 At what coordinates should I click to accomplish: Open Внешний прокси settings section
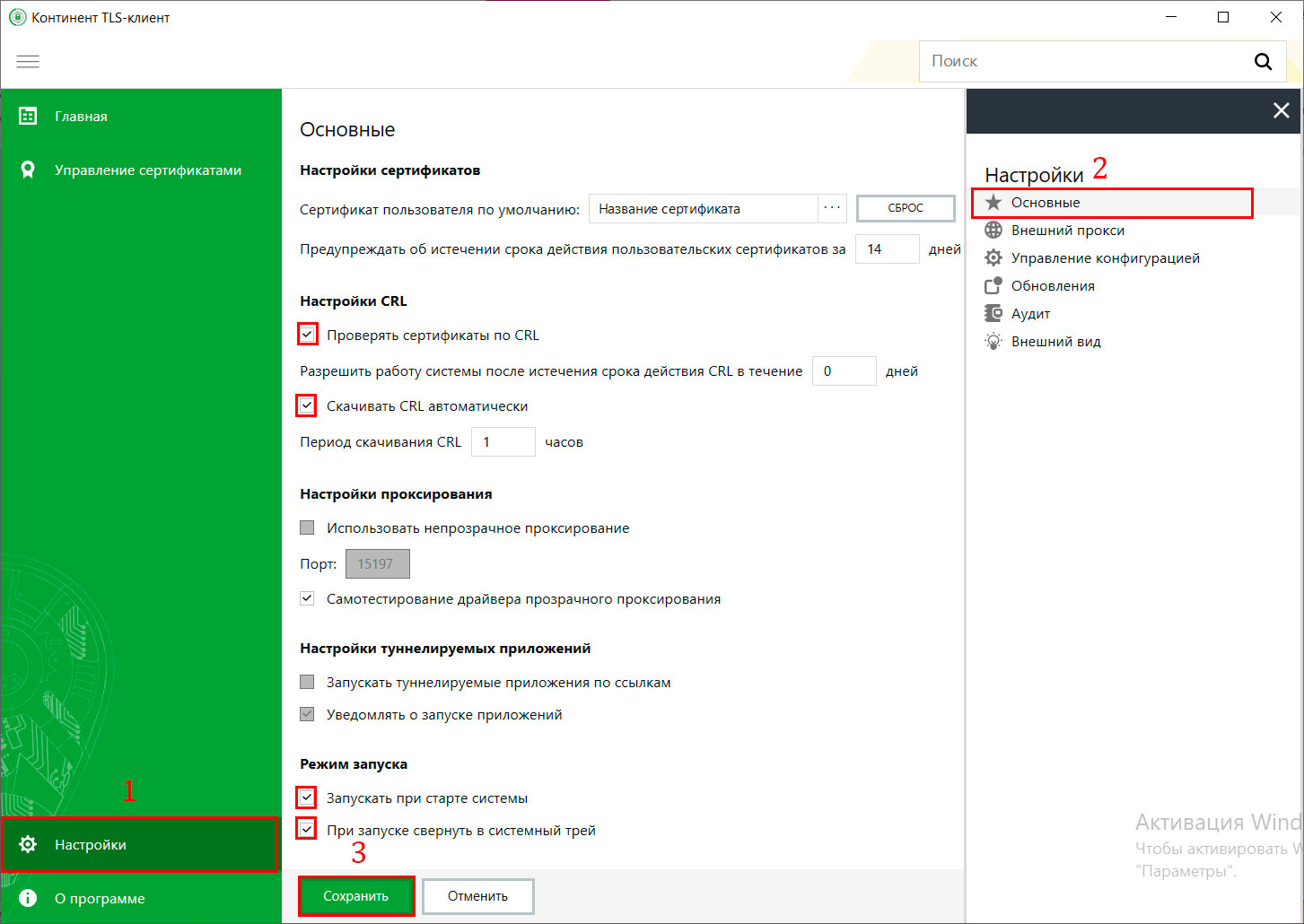pos(1133,231)
